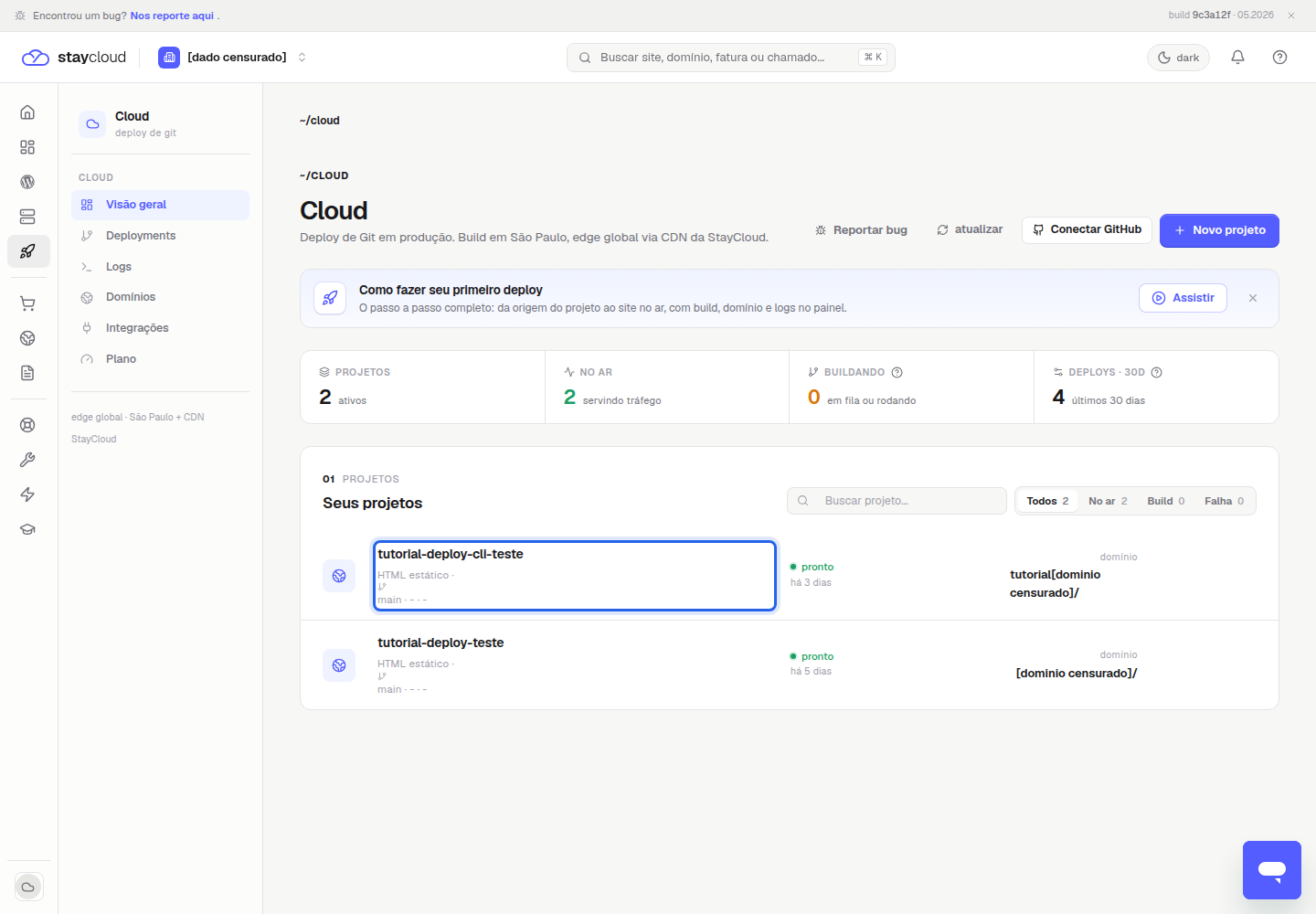The image size is (1316, 914).
Task: Follow the Nos reporte aqui link
Action: 172,16
